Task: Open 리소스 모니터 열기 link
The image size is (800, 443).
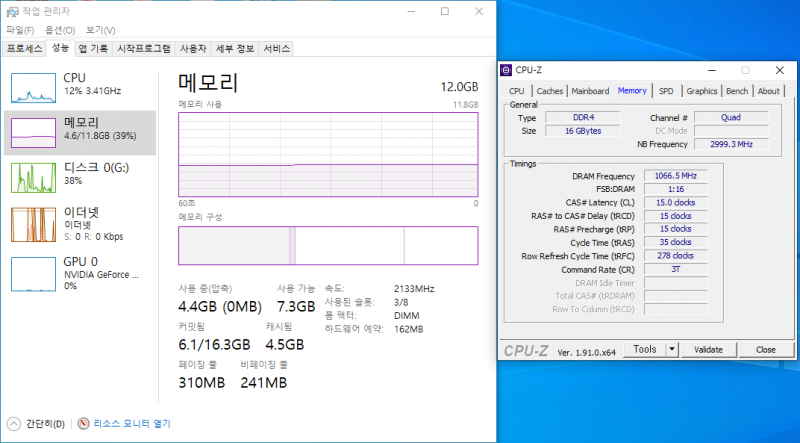Action: point(132,424)
